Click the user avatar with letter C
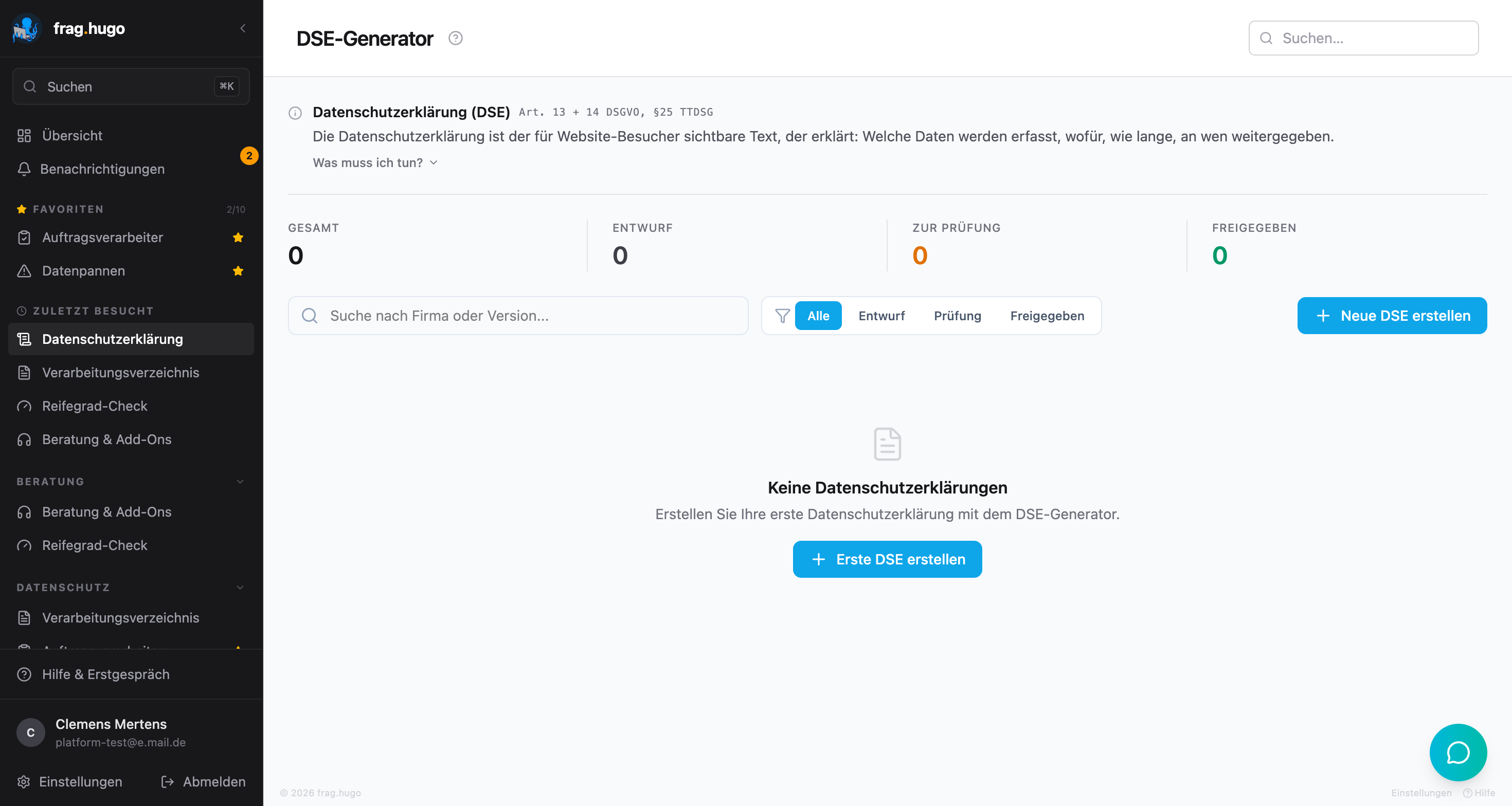 point(30,732)
